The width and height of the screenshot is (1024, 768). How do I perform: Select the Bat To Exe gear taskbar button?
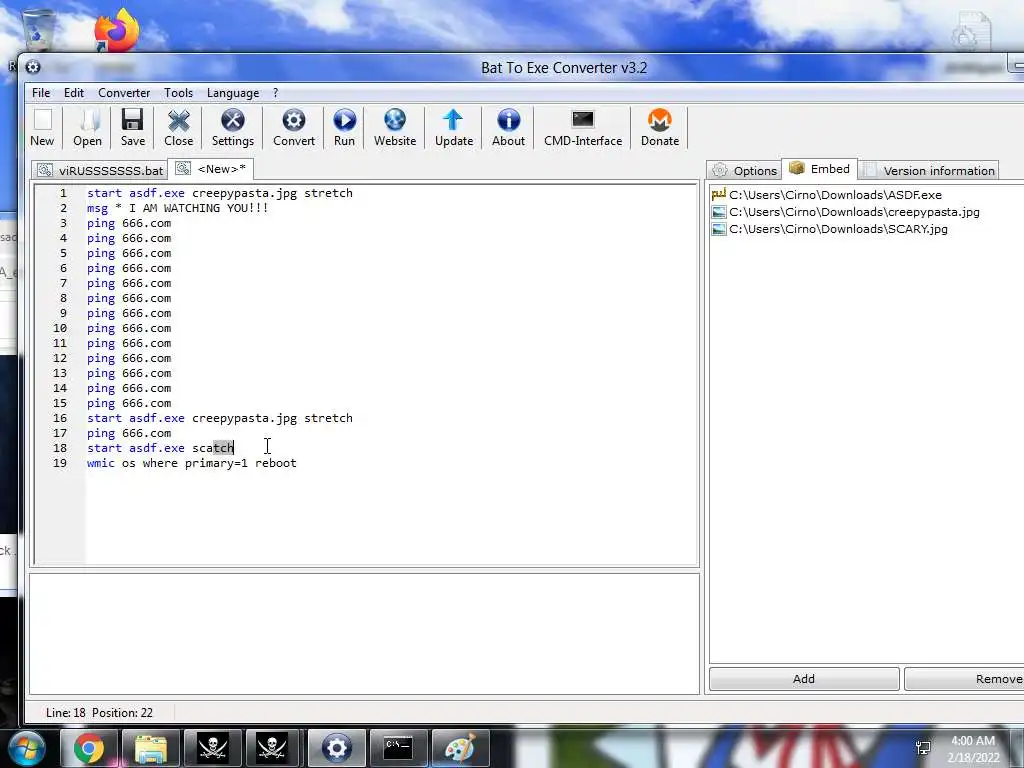(336, 748)
